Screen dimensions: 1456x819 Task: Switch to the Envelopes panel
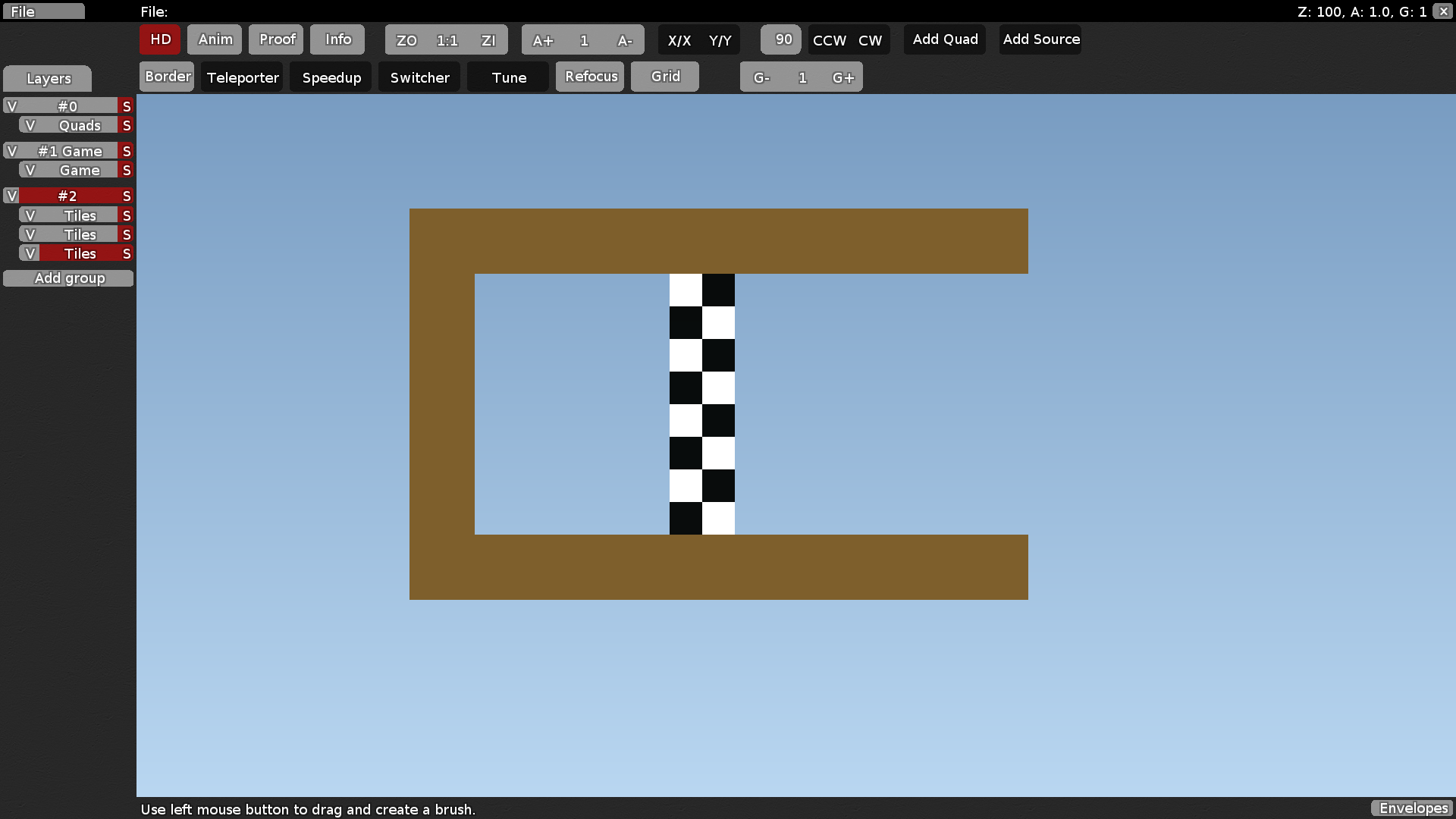[1412, 808]
